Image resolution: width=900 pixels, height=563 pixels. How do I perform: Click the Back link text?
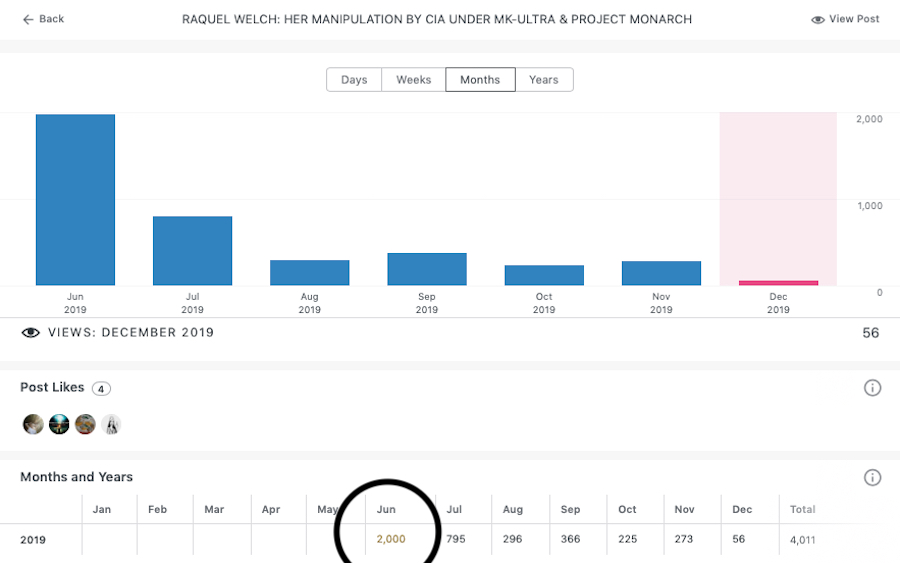52,19
